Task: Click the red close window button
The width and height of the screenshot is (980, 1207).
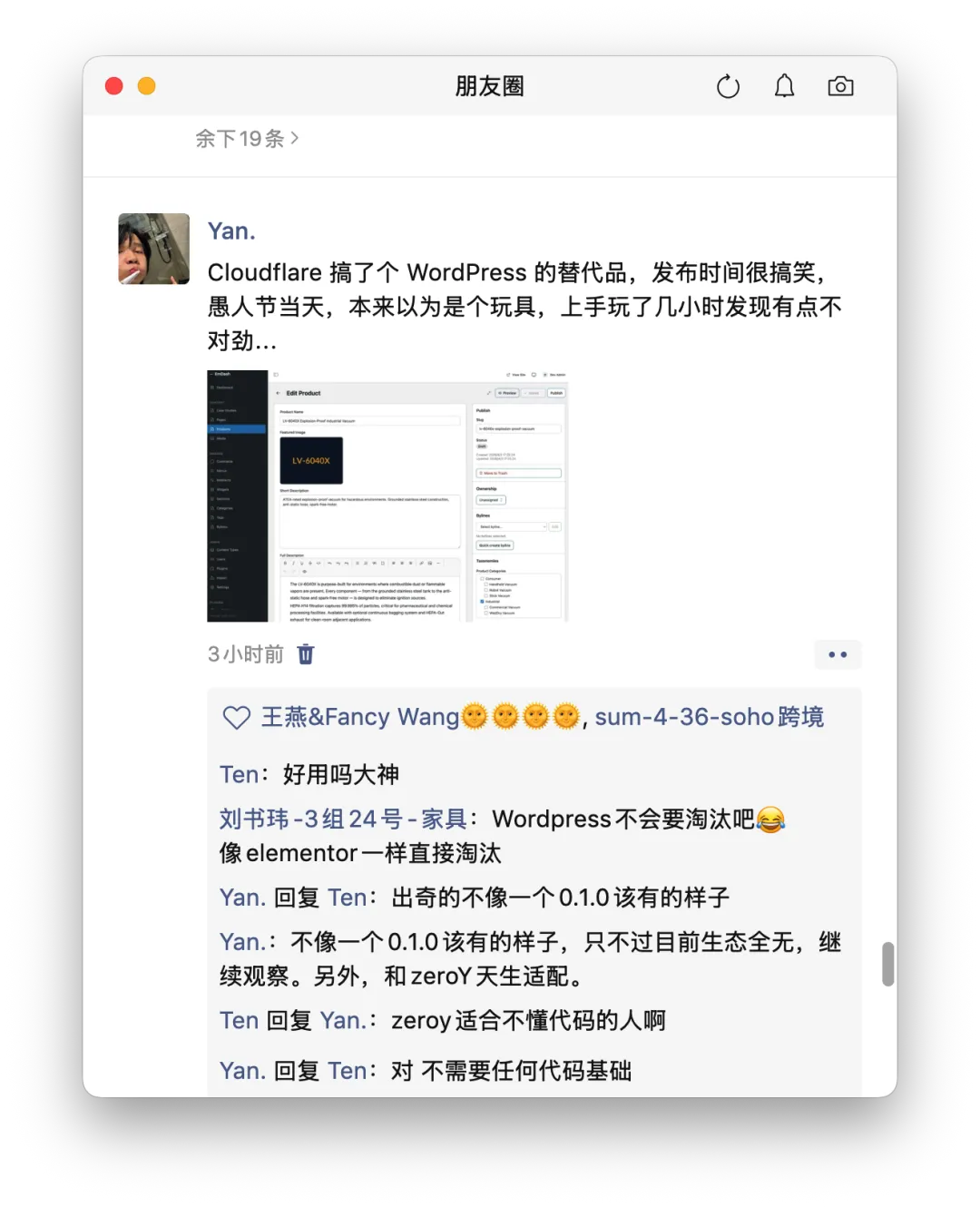Action: point(114,86)
